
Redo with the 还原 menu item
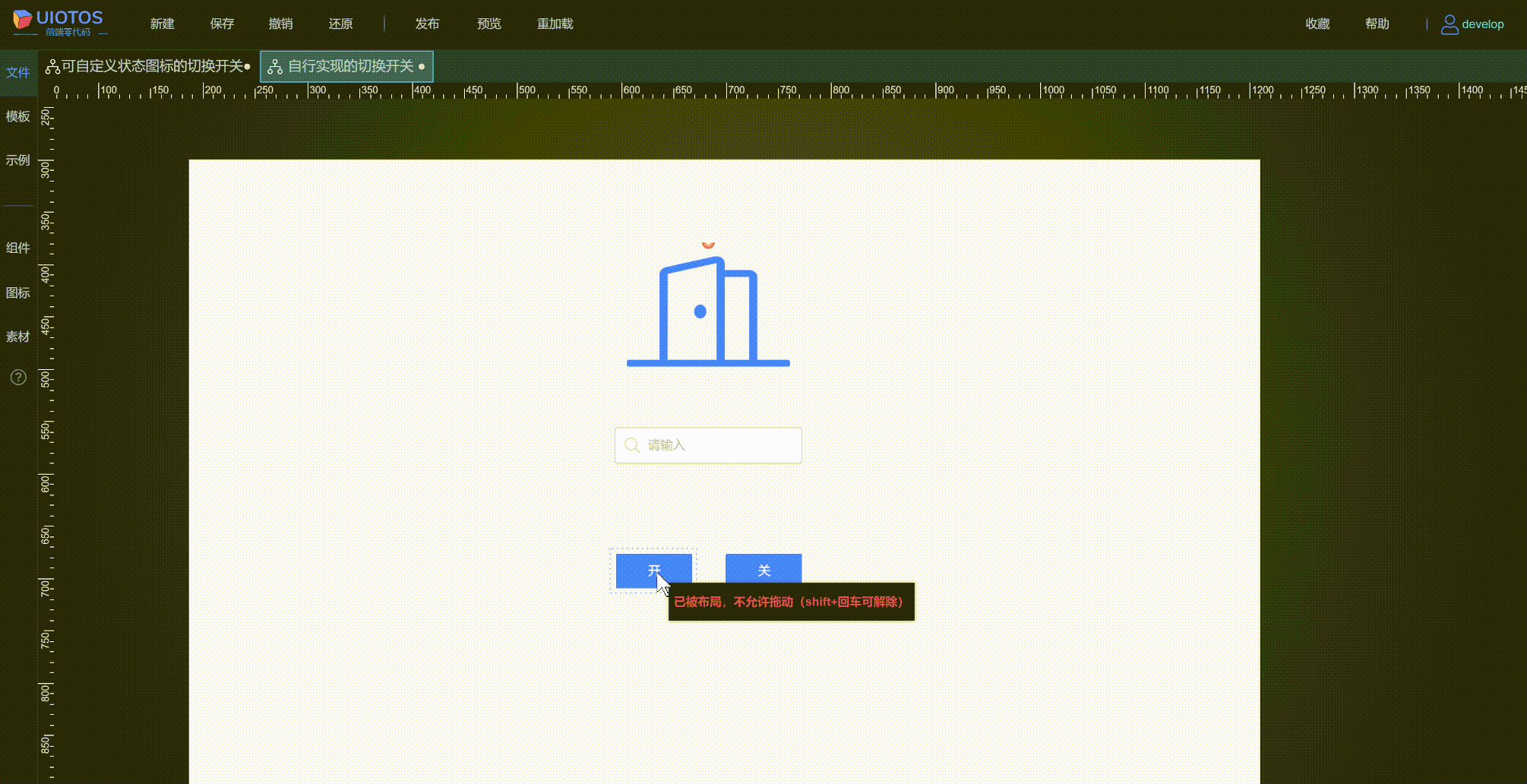[x=341, y=24]
